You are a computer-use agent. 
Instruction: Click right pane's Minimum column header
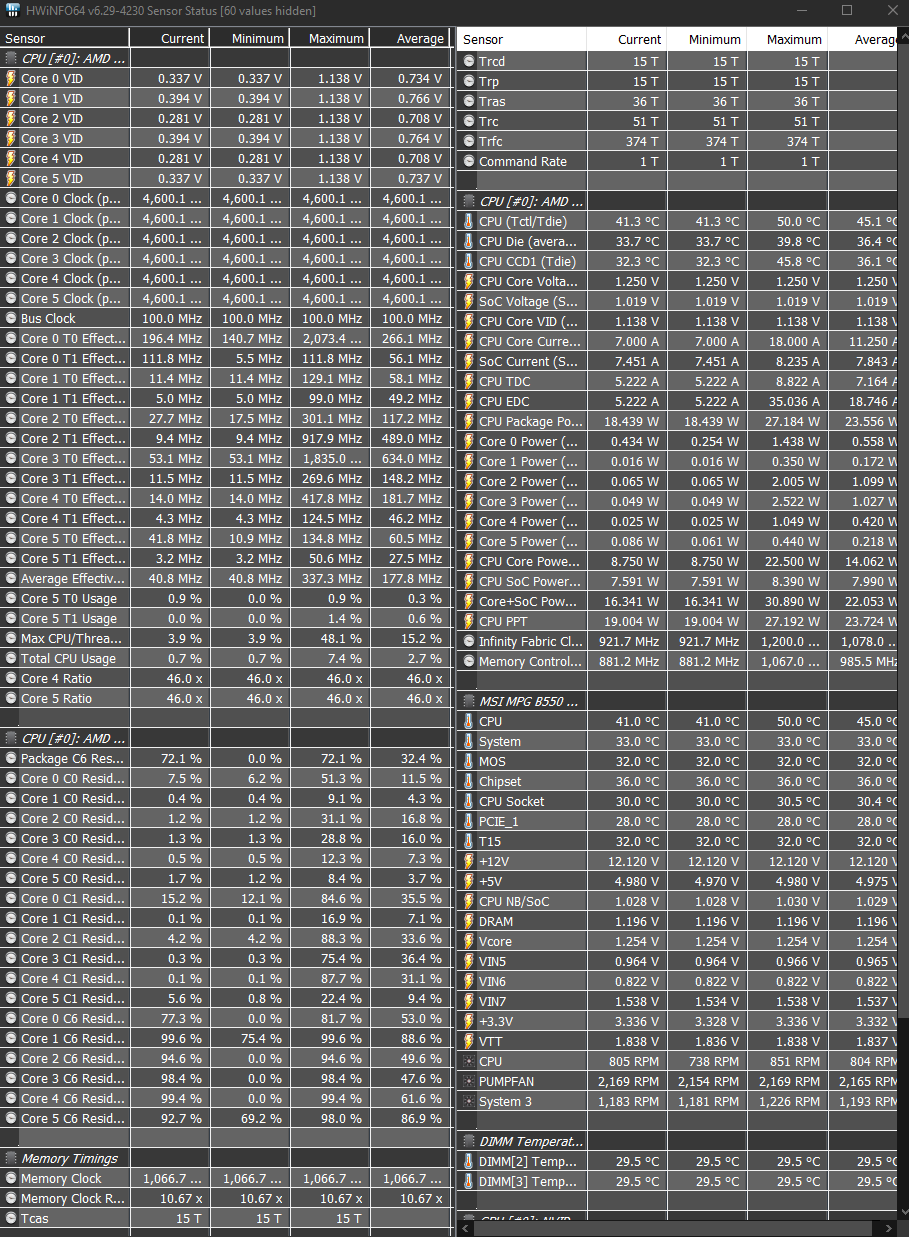706,39
